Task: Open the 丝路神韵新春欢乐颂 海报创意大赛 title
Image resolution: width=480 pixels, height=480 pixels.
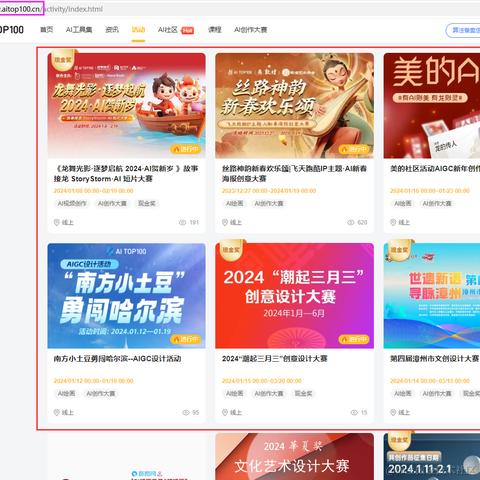Action: click(x=294, y=174)
